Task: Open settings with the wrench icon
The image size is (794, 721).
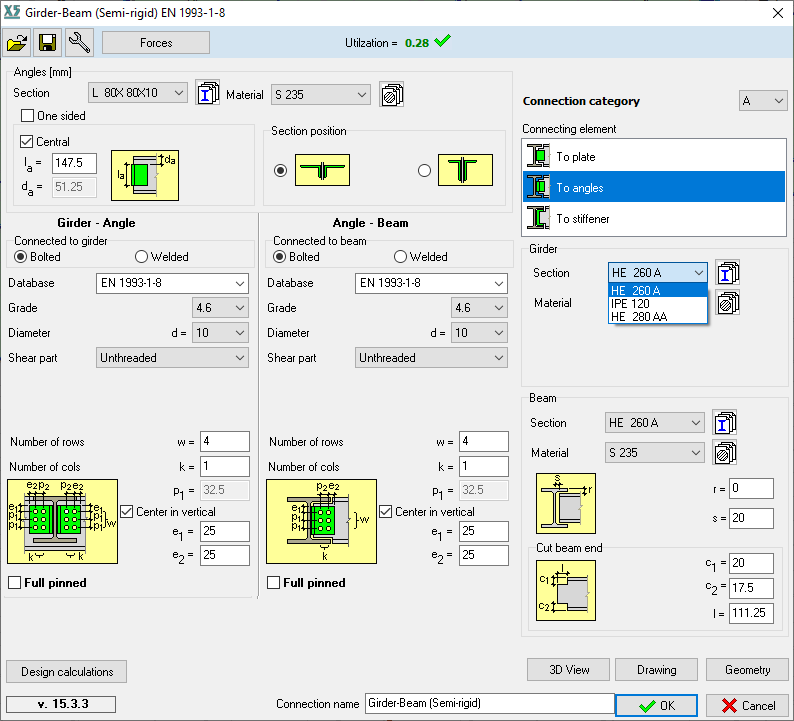Action: pos(79,43)
